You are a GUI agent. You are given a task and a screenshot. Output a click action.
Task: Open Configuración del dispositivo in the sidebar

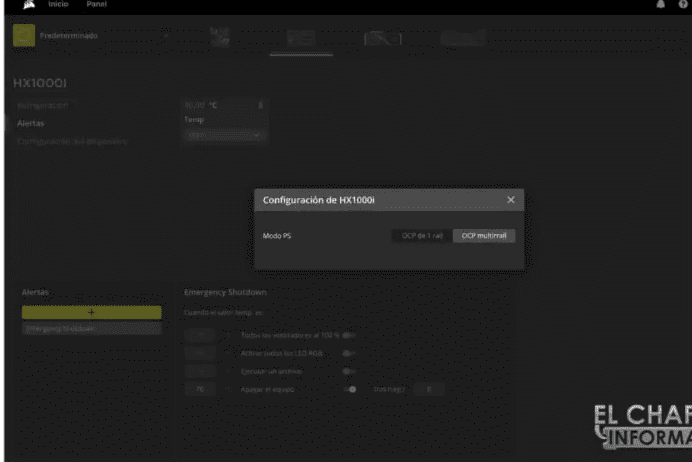pyautogui.click(x=72, y=142)
